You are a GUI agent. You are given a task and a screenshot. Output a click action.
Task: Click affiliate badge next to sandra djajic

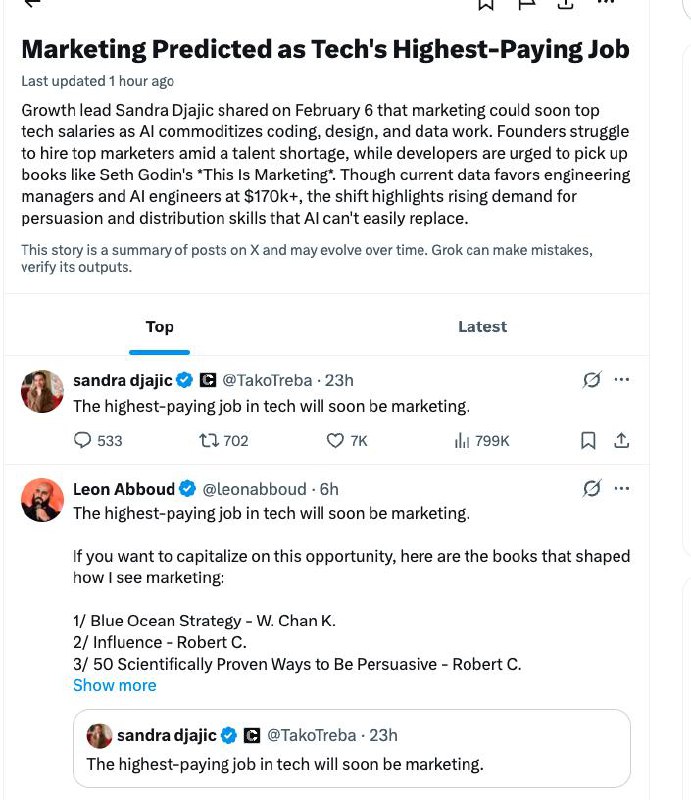[208, 380]
